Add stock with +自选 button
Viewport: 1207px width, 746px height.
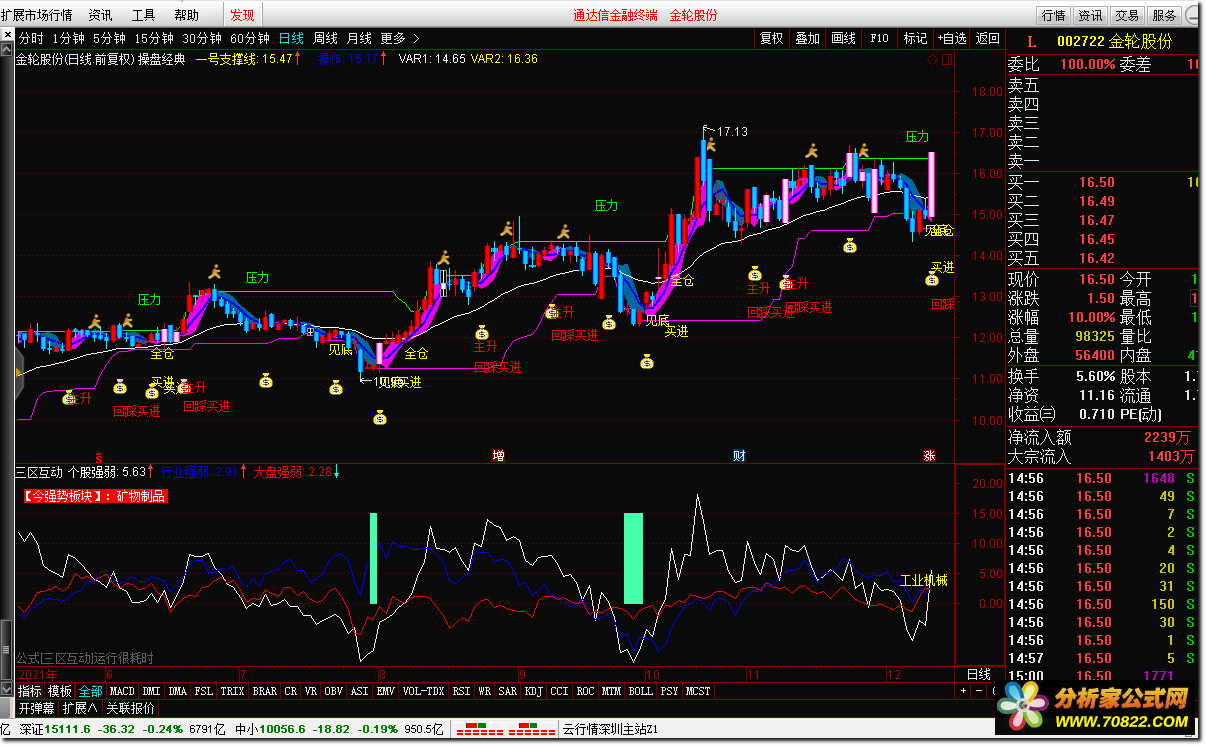pos(952,38)
